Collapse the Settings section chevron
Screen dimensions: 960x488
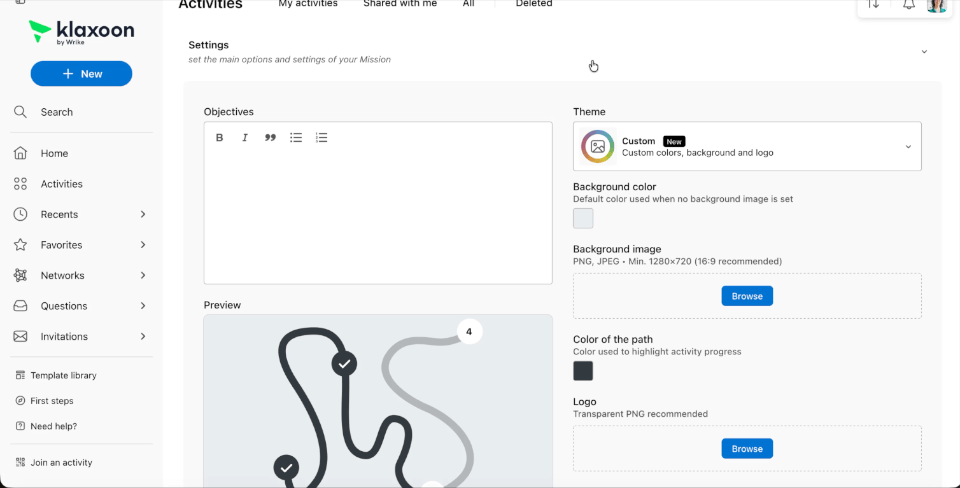tap(924, 51)
